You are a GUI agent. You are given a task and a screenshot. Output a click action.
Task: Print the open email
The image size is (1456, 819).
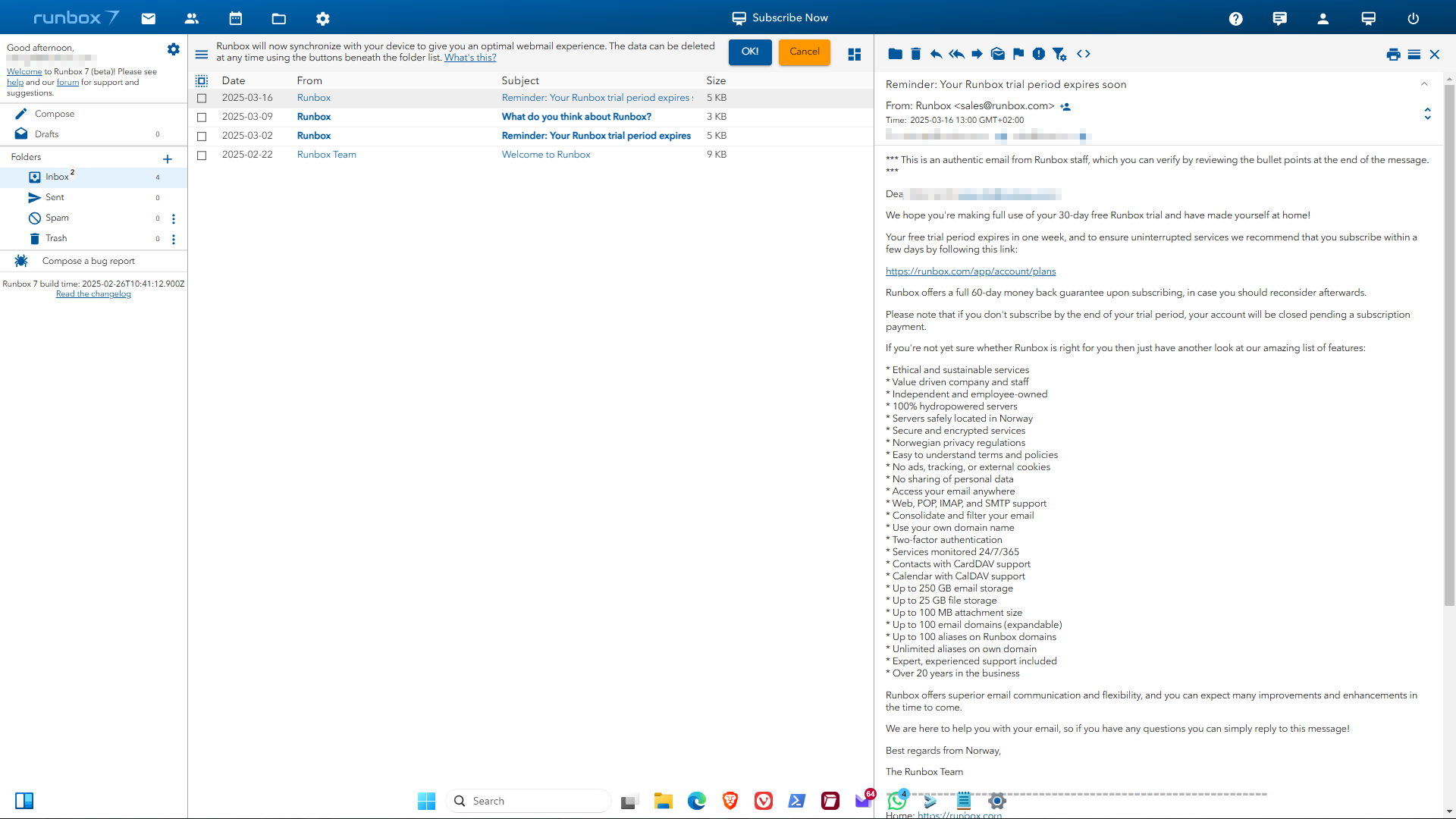pos(1393,55)
